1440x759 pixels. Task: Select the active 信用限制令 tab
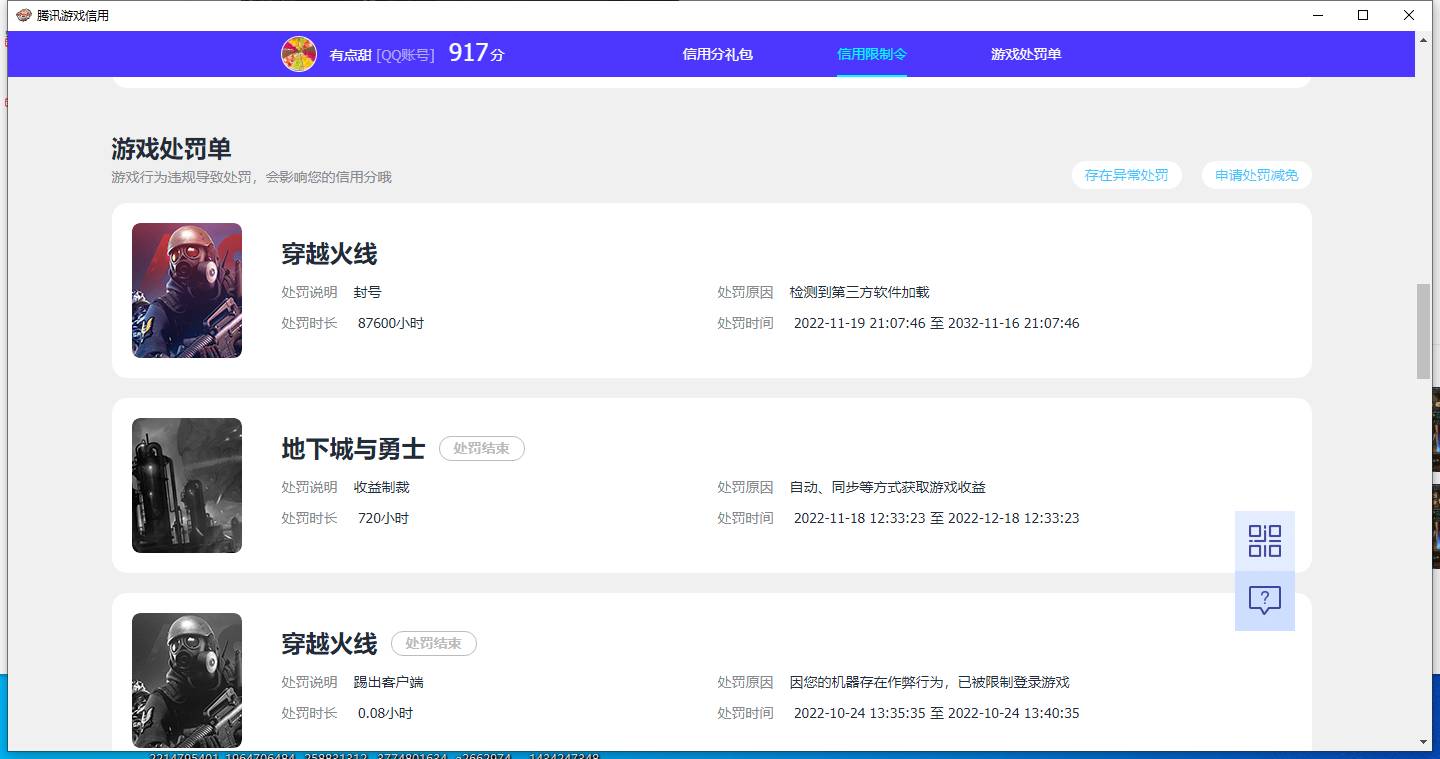click(871, 54)
